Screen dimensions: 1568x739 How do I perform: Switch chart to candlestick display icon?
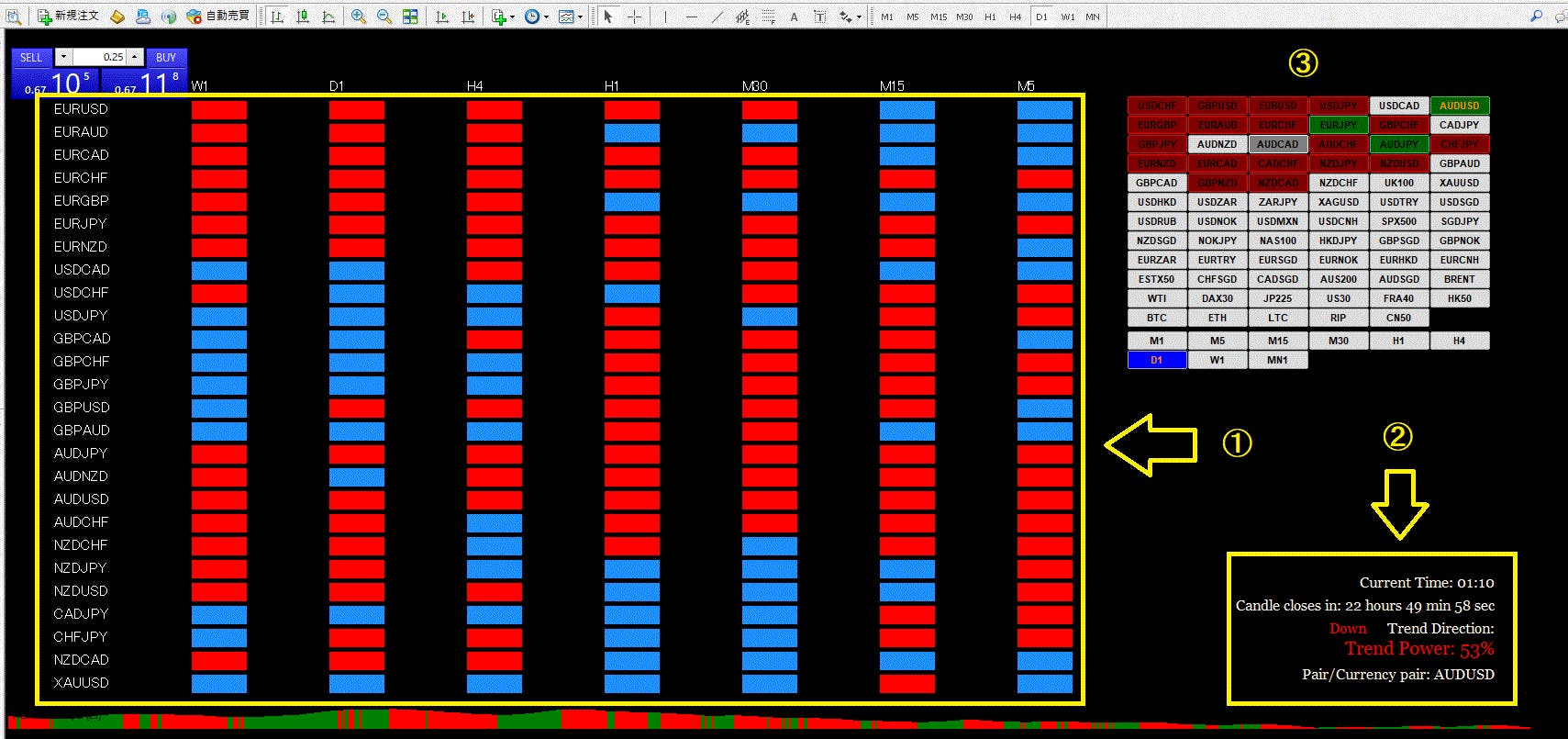(303, 17)
